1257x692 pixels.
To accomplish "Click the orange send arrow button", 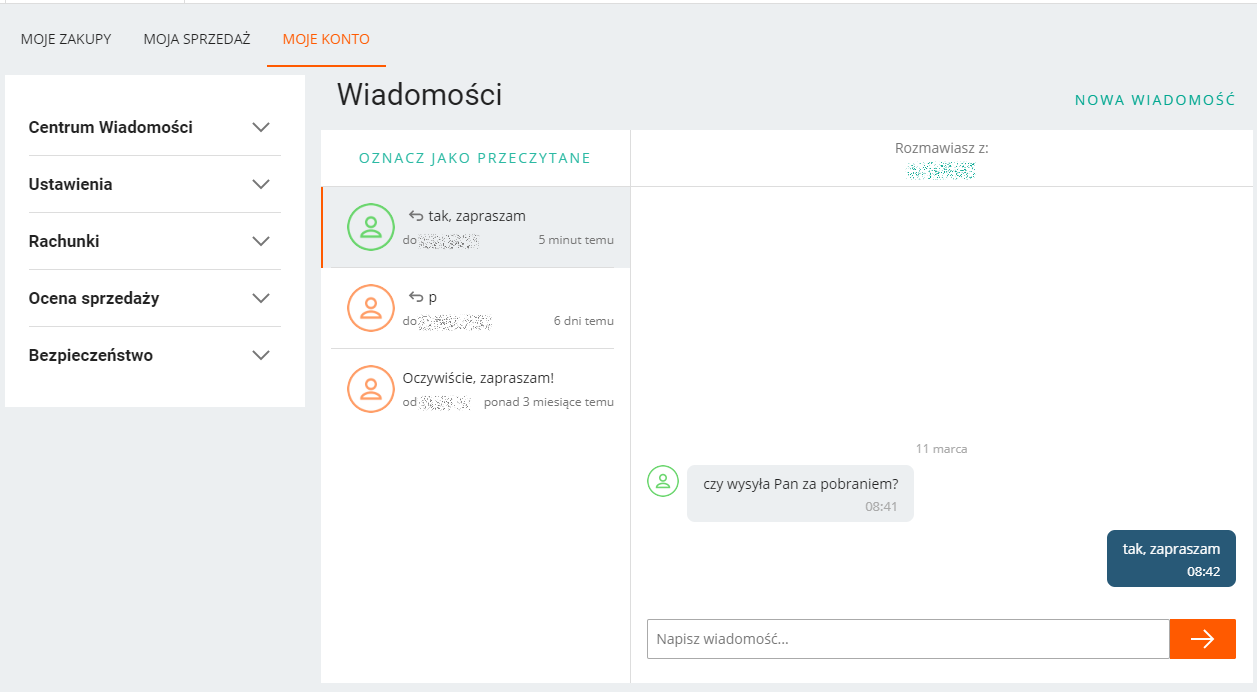I will pos(1202,639).
